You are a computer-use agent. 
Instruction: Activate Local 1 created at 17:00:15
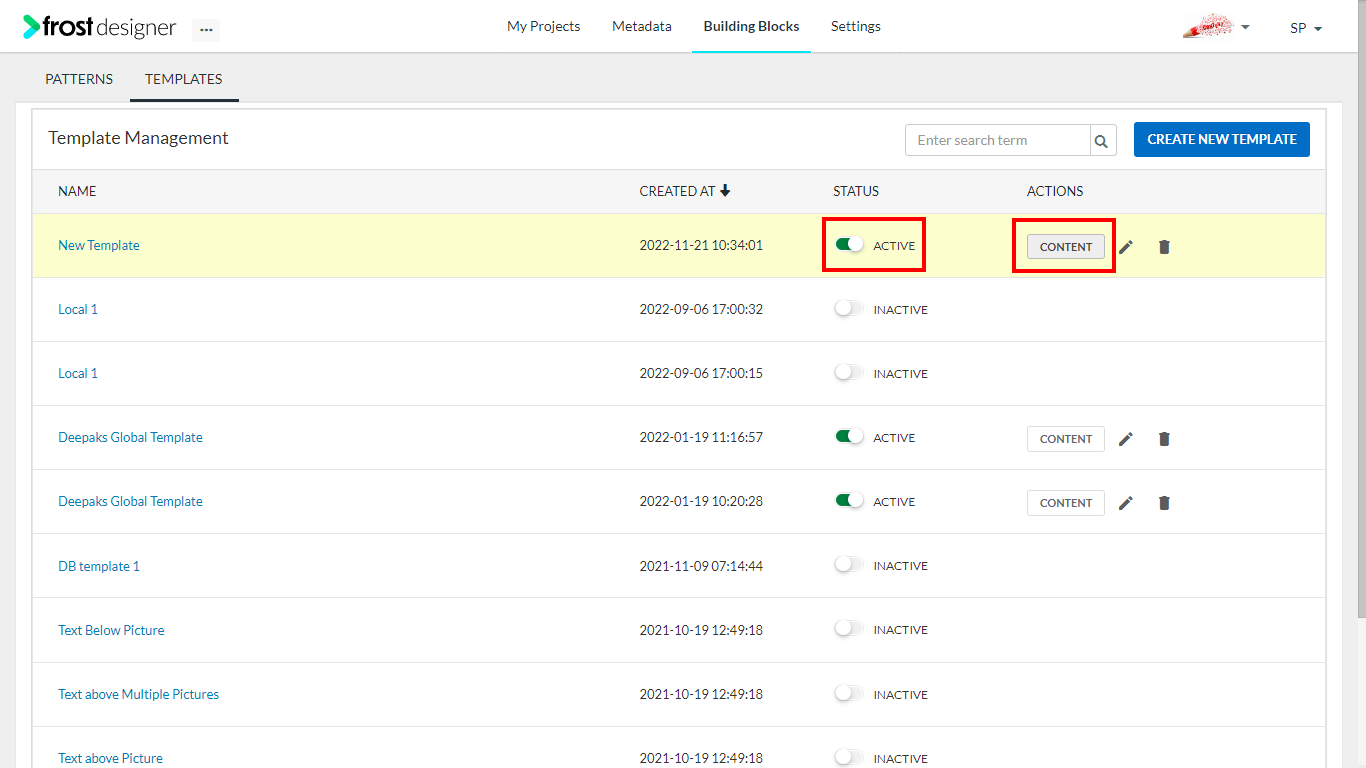[849, 373]
